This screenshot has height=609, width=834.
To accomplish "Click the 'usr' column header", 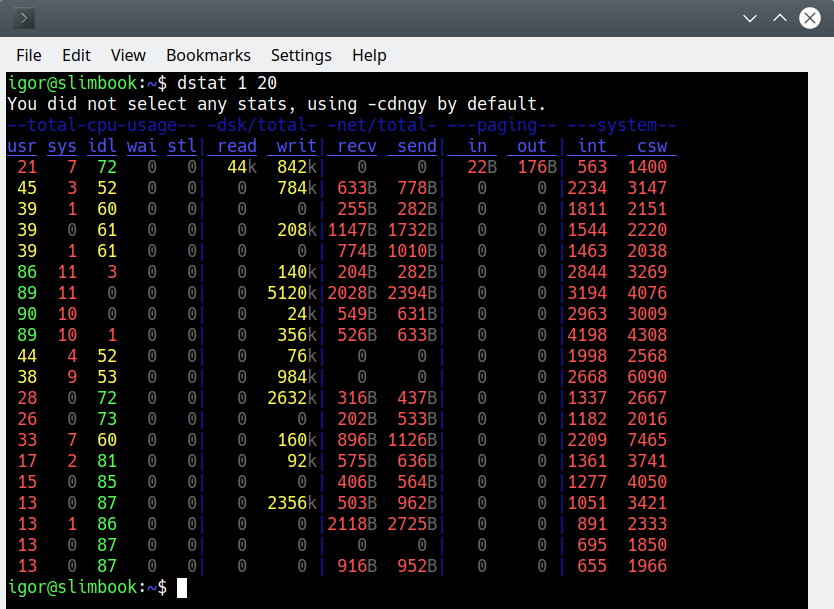I will [21, 146].
